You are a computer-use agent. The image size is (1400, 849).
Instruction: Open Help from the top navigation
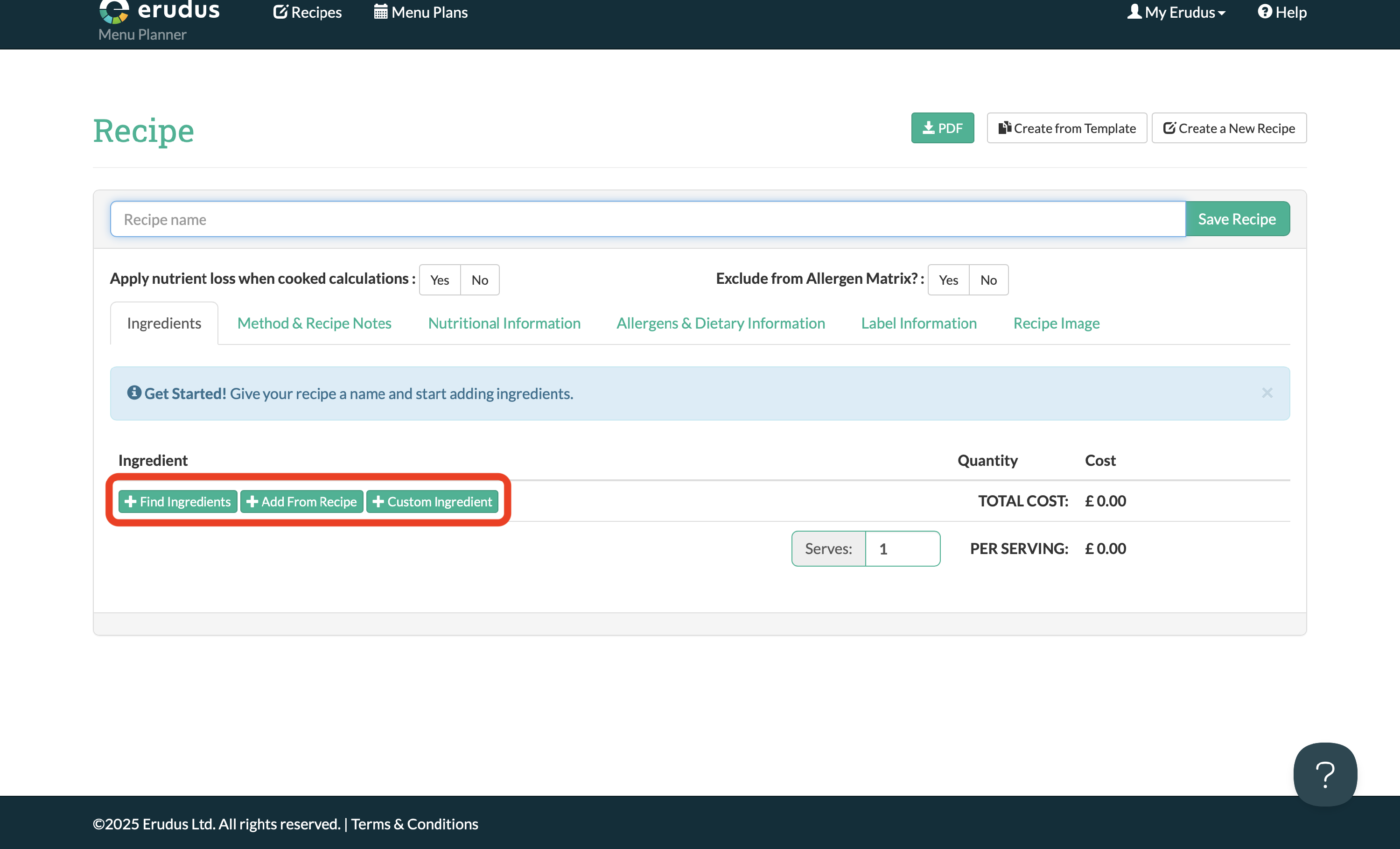click(1281, 13)
